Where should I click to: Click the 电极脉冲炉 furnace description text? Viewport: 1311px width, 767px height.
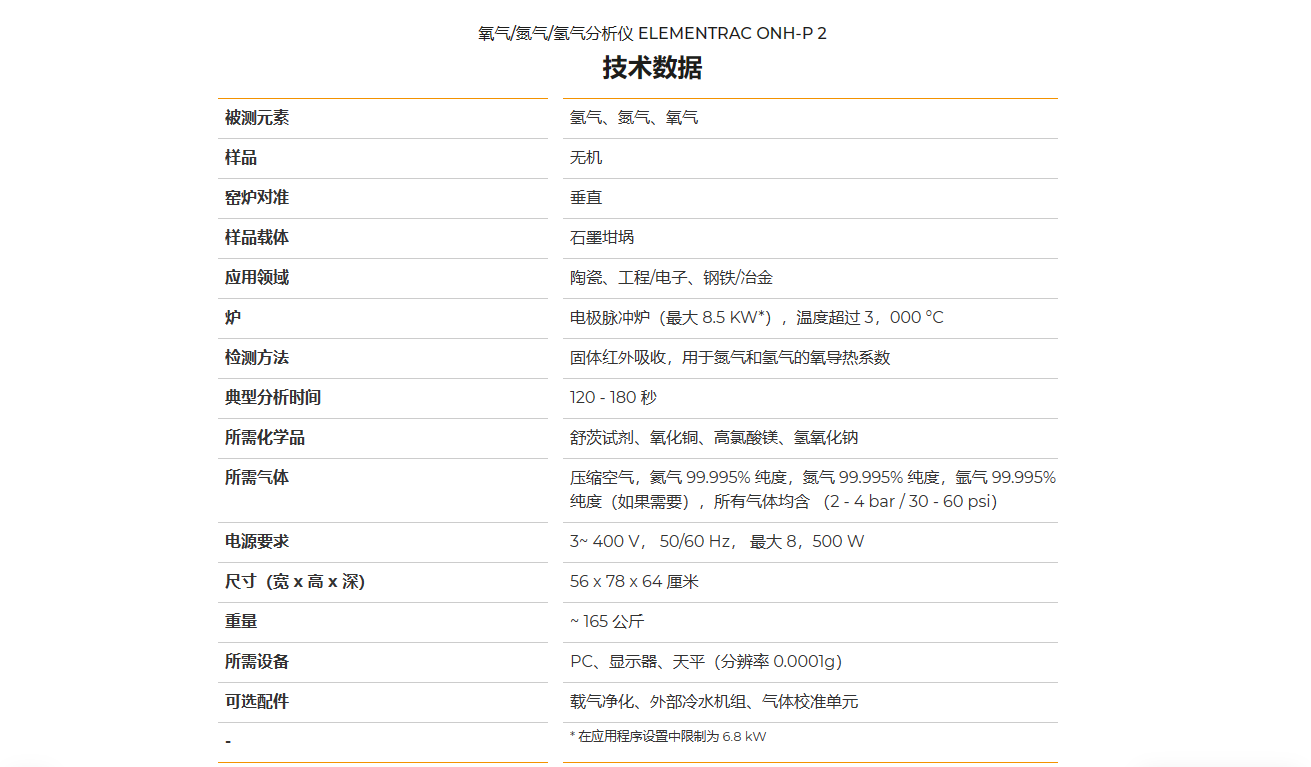point(756,318)
